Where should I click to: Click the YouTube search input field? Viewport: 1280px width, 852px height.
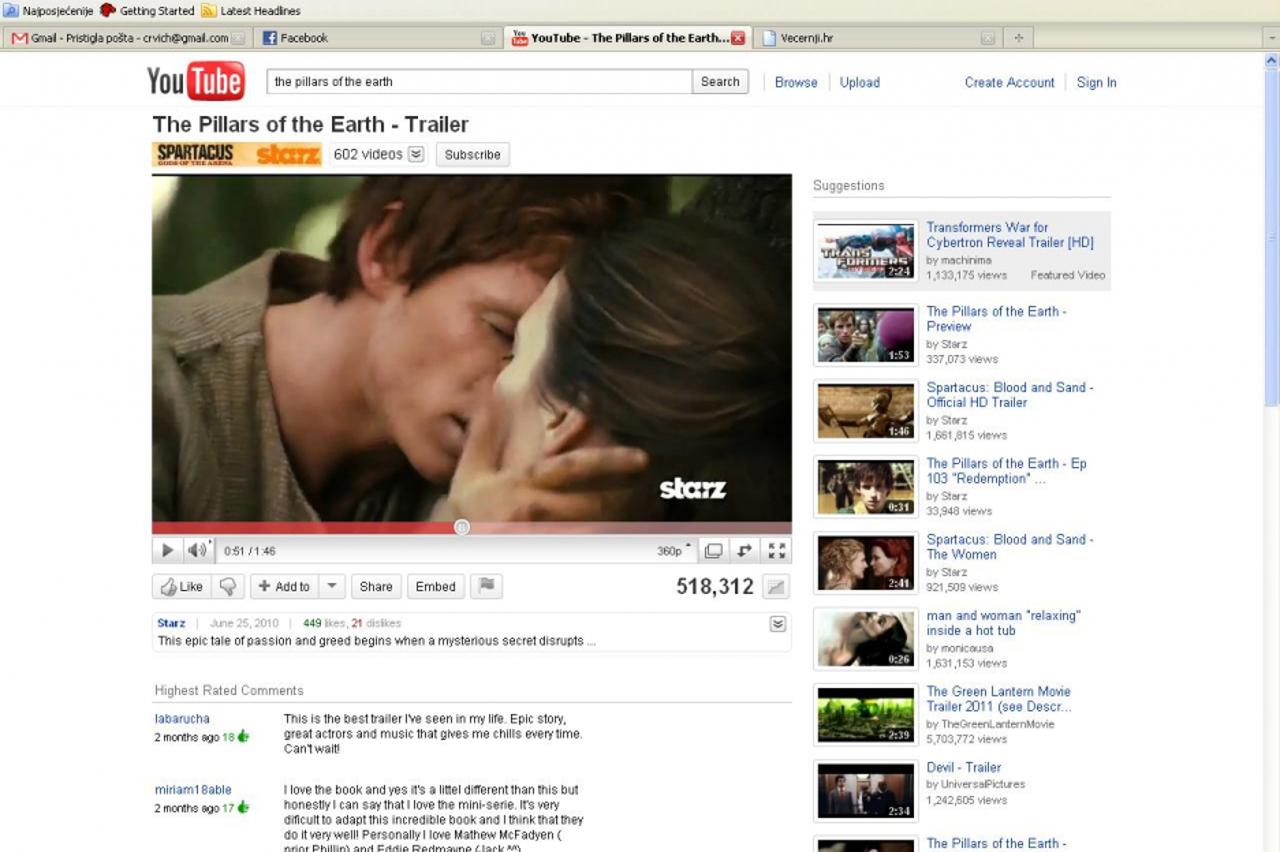point(479,82)
